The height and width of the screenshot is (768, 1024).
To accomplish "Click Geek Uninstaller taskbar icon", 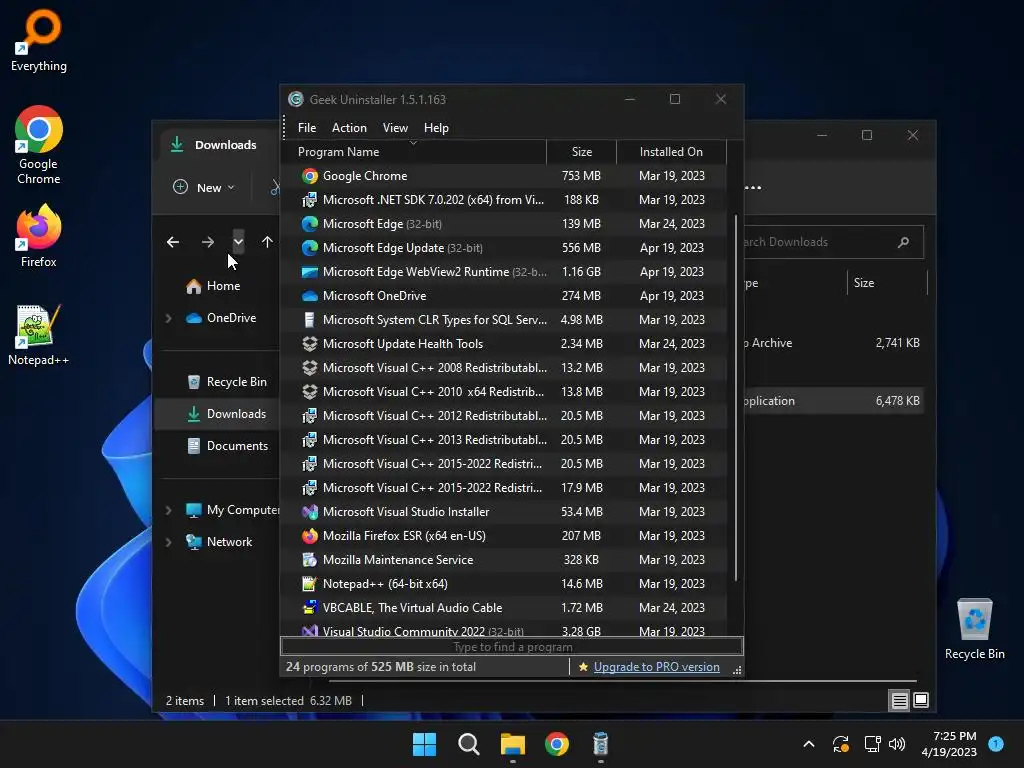I will pyautogui.click(x=600, y=744).
